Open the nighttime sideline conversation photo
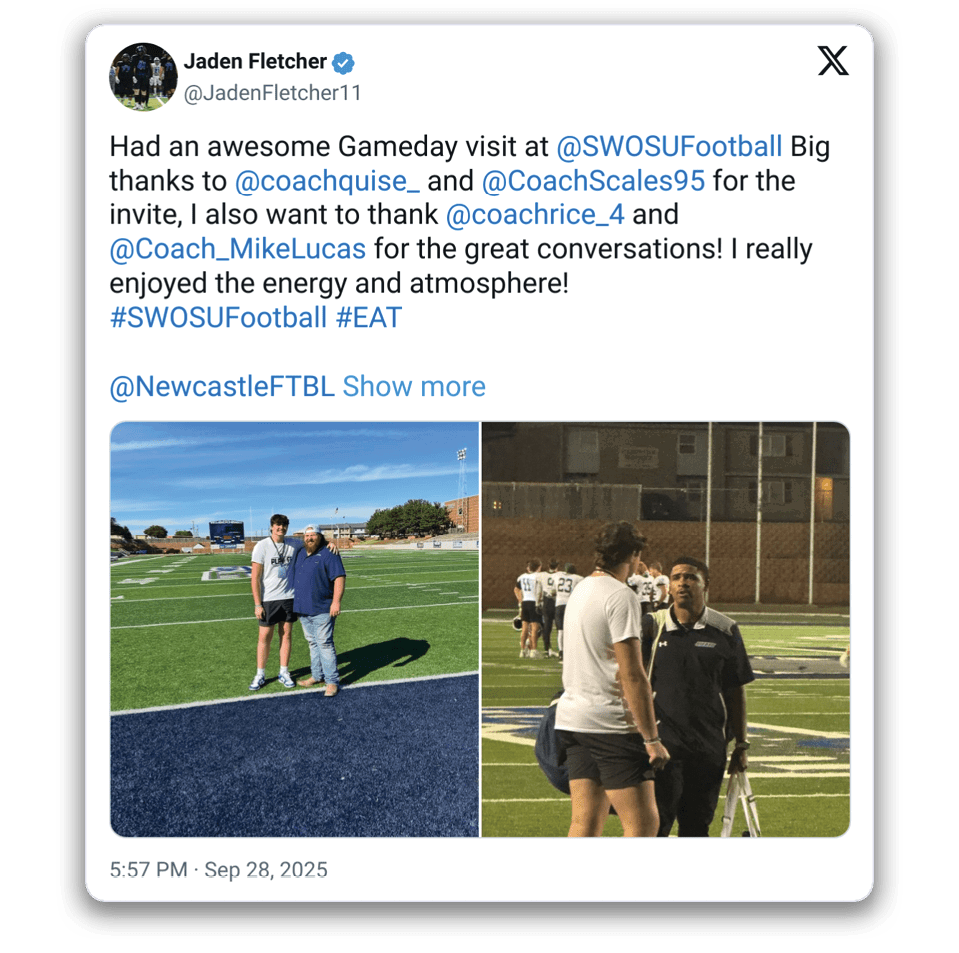The width and height of the screenshot is (959, 953). [x=665, y=629]
